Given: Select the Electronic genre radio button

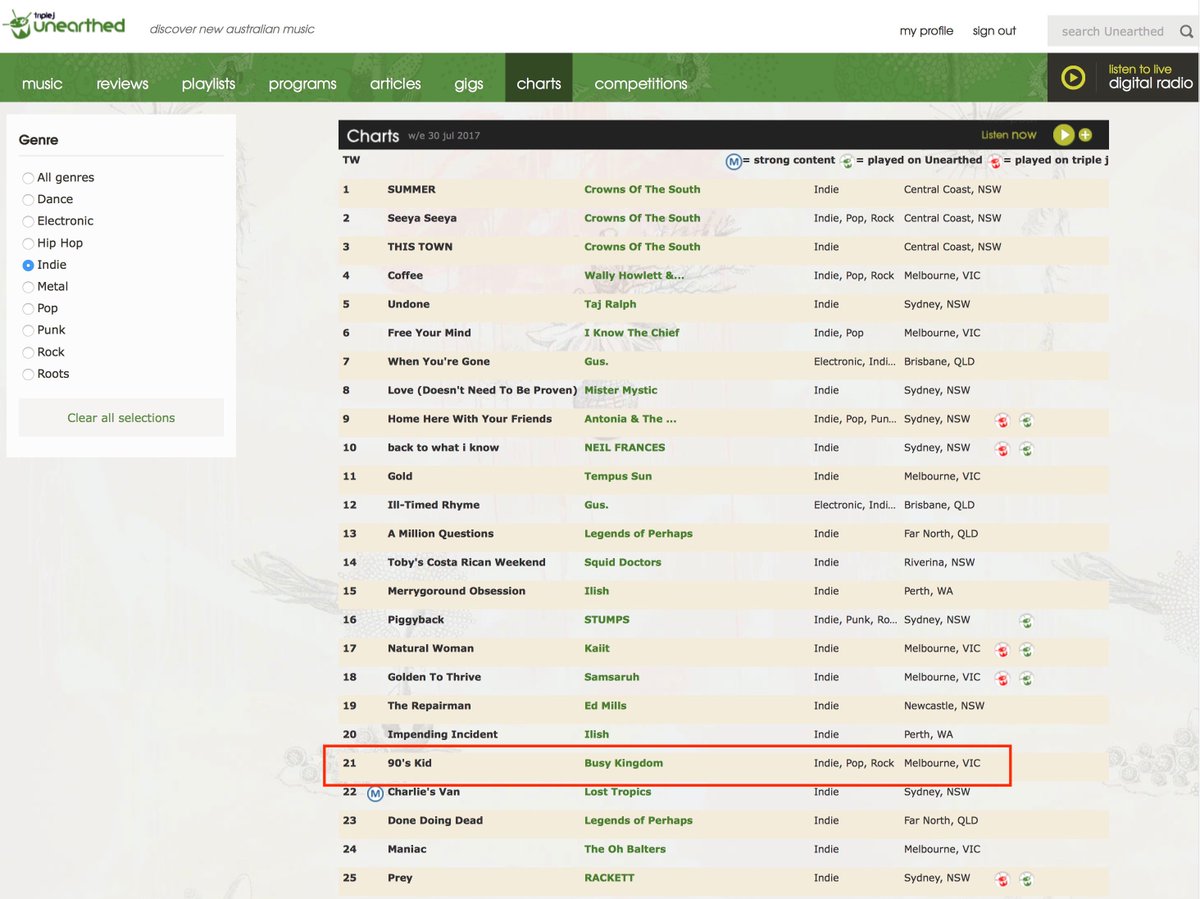Looking at the screenshot, I should click(x=28, y=222).
